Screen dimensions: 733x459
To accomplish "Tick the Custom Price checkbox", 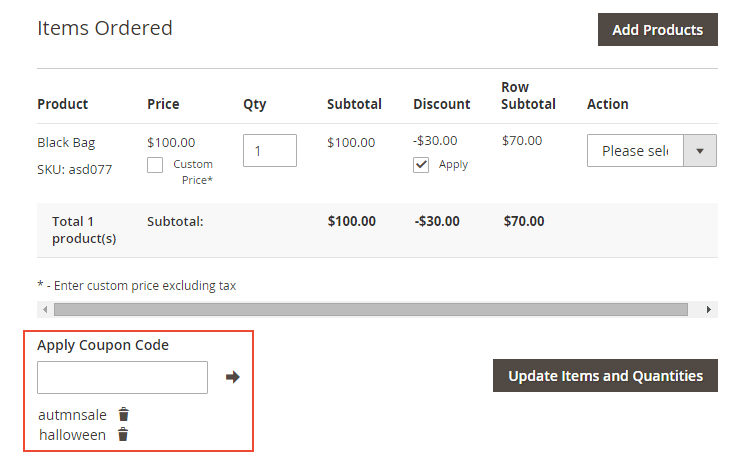I will click(155, 165).
